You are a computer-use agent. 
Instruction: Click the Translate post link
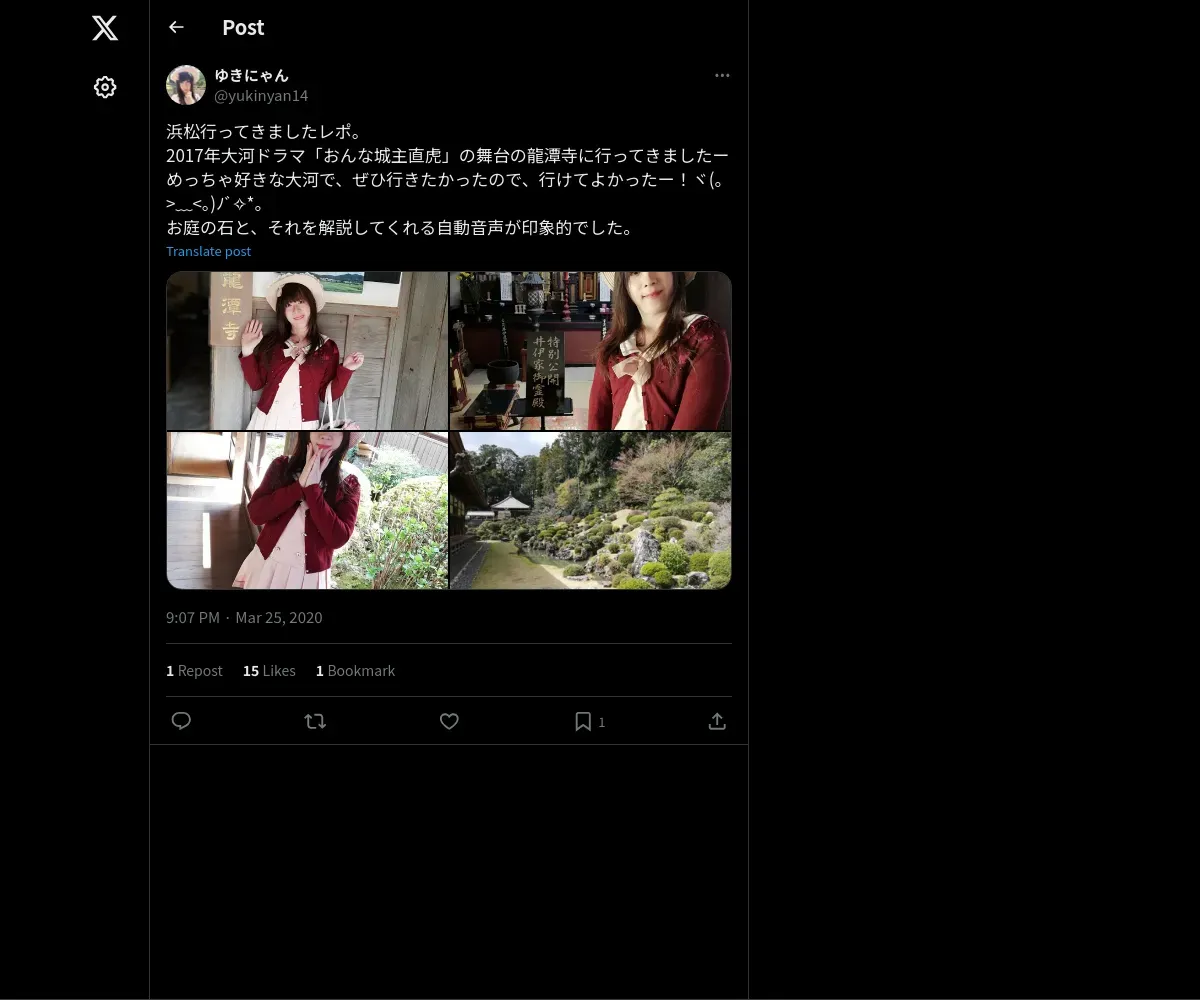coord(208,251)
